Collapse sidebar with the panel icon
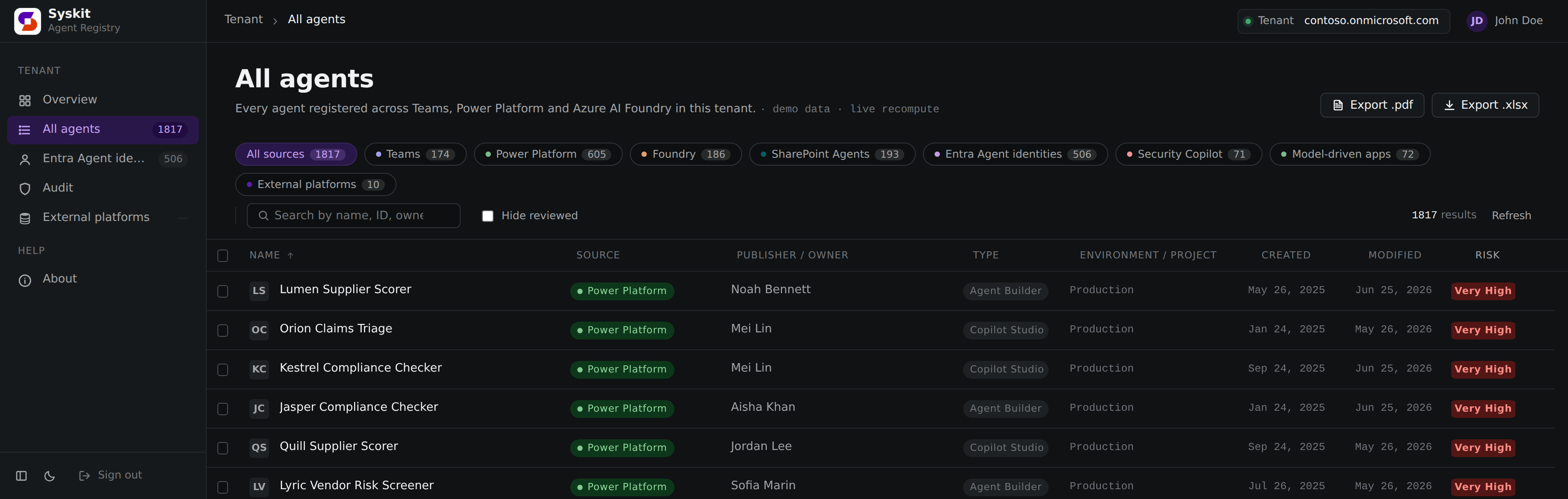Image resolution: width=1568 pixels, height=499 pixels. (21, 476)
